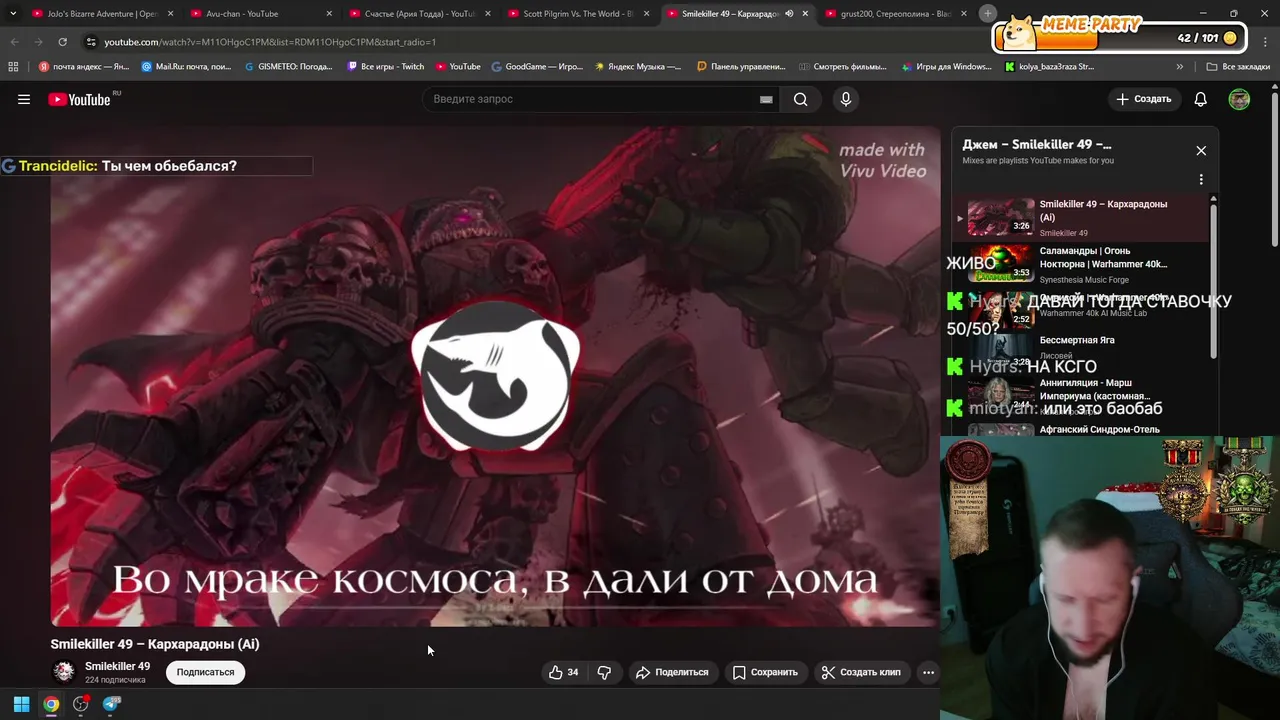
Task: Focus the Введите запрос search field
Action: point(588,99)
